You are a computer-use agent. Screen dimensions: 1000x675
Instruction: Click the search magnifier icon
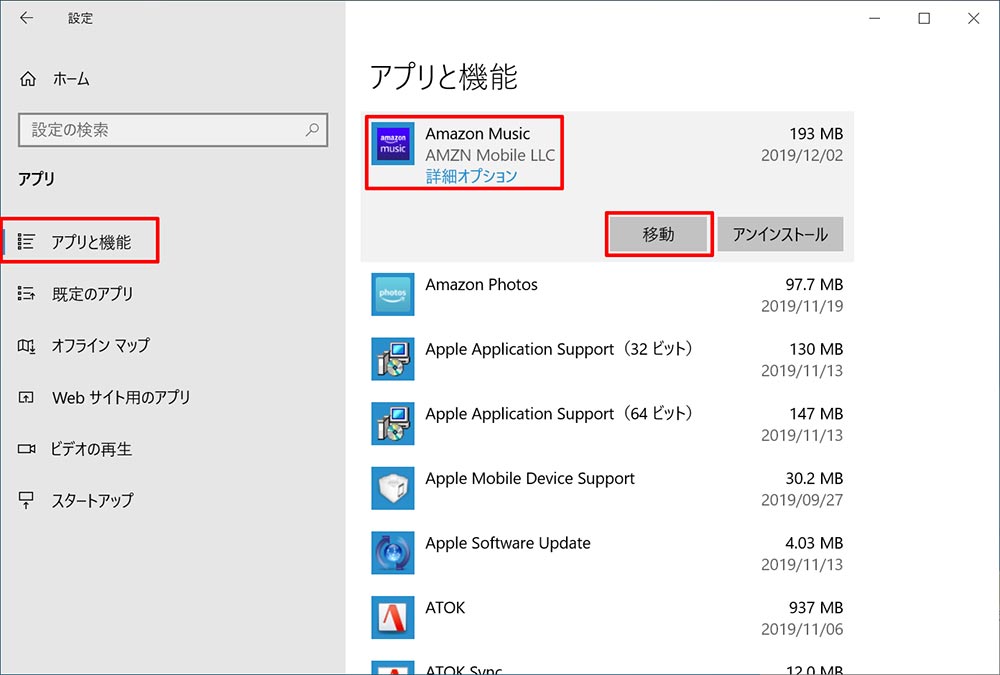coord(312,130)
